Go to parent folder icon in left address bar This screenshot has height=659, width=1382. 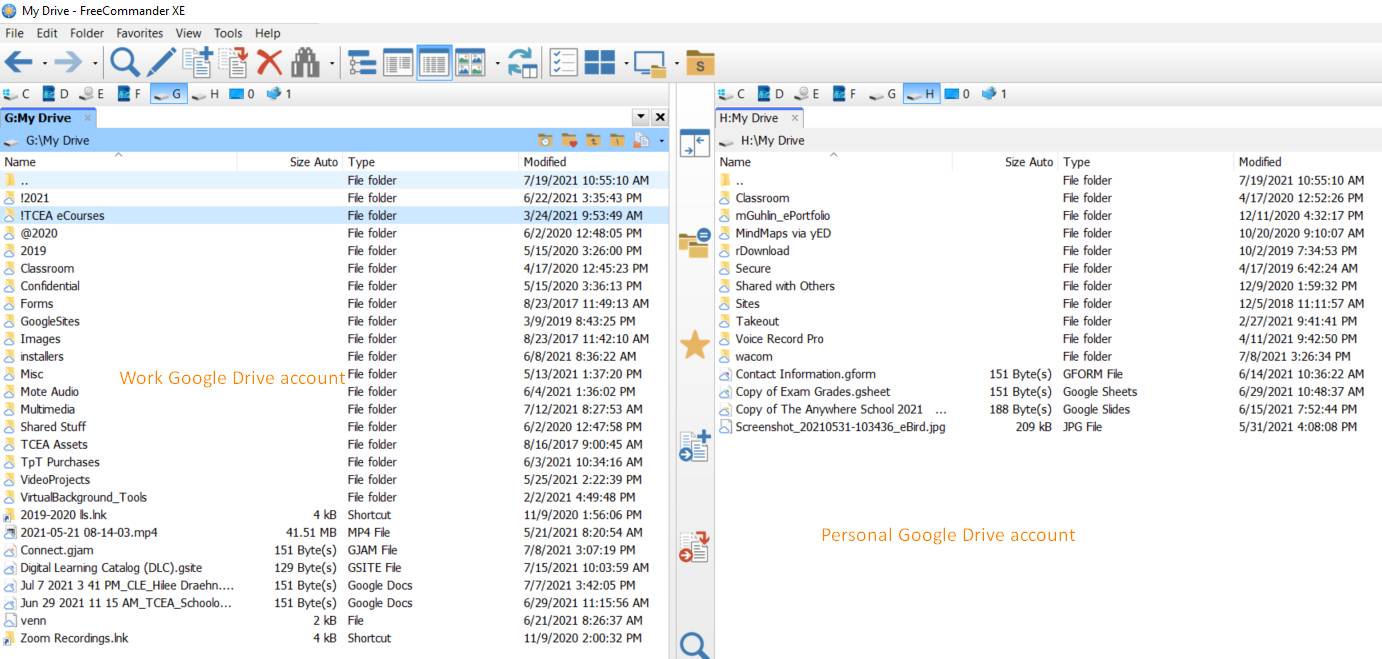point(593,141)
